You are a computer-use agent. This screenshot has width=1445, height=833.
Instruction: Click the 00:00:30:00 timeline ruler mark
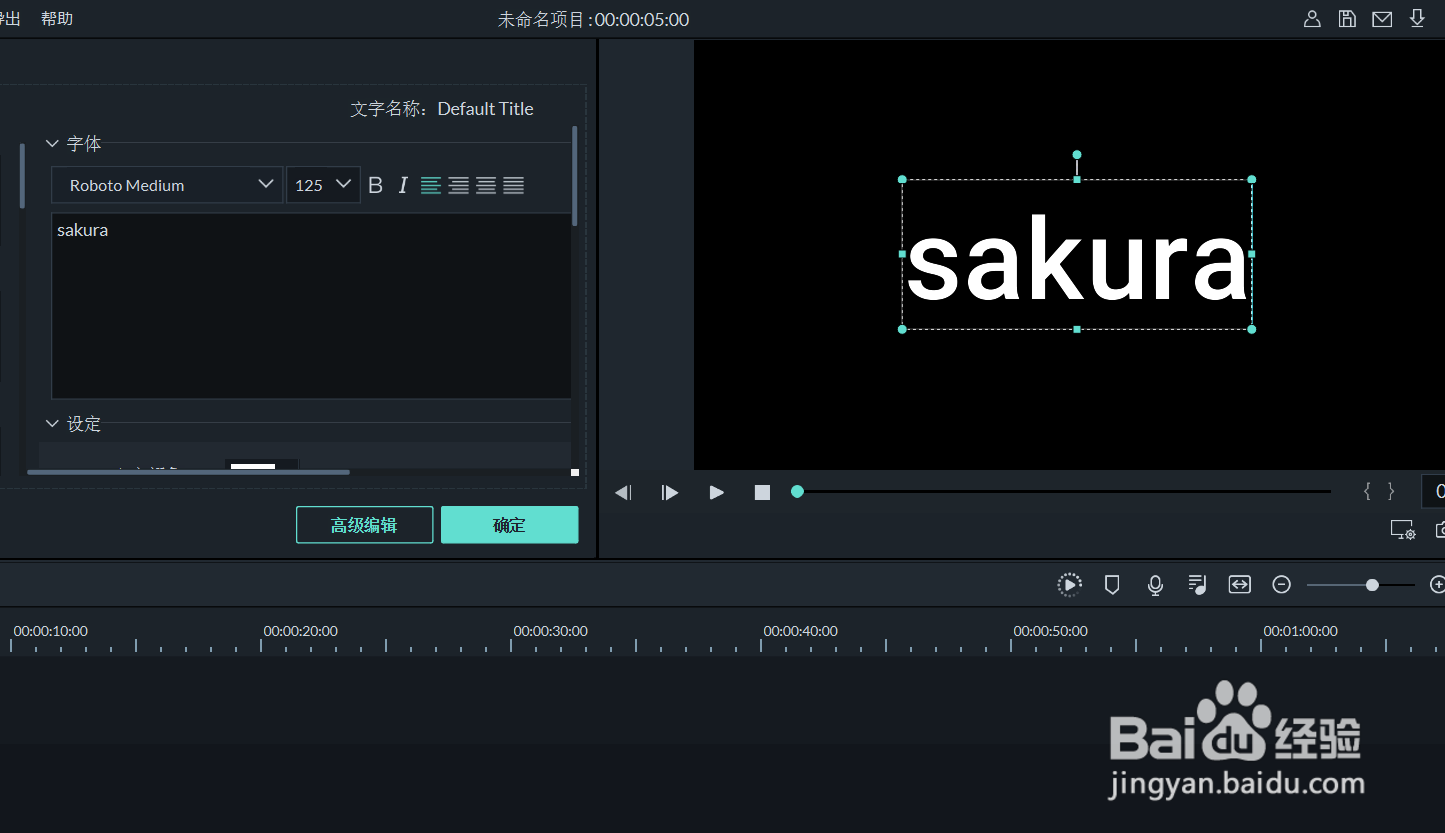(550, 631)
